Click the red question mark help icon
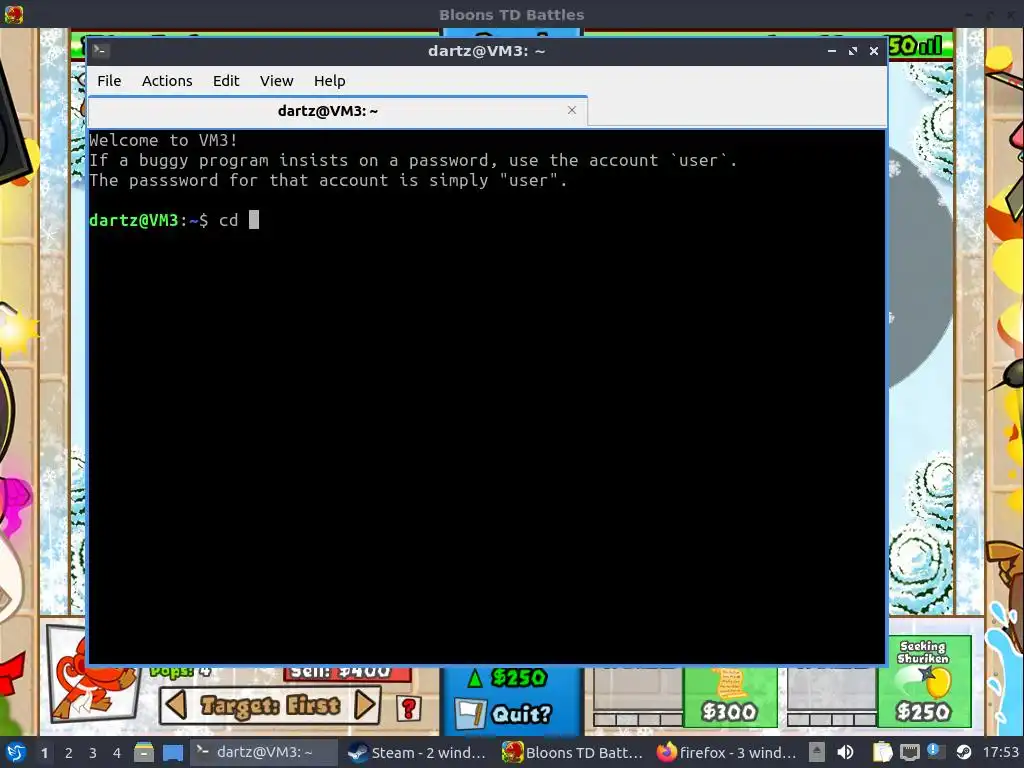This screenshot has height=768, width=1024. click(409, 709)
